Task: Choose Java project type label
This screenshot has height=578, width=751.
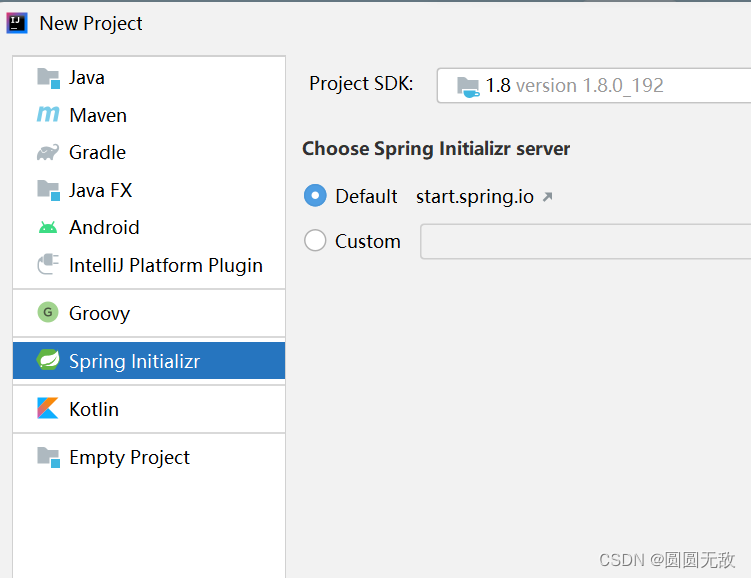Action: [x=87, y=78]
